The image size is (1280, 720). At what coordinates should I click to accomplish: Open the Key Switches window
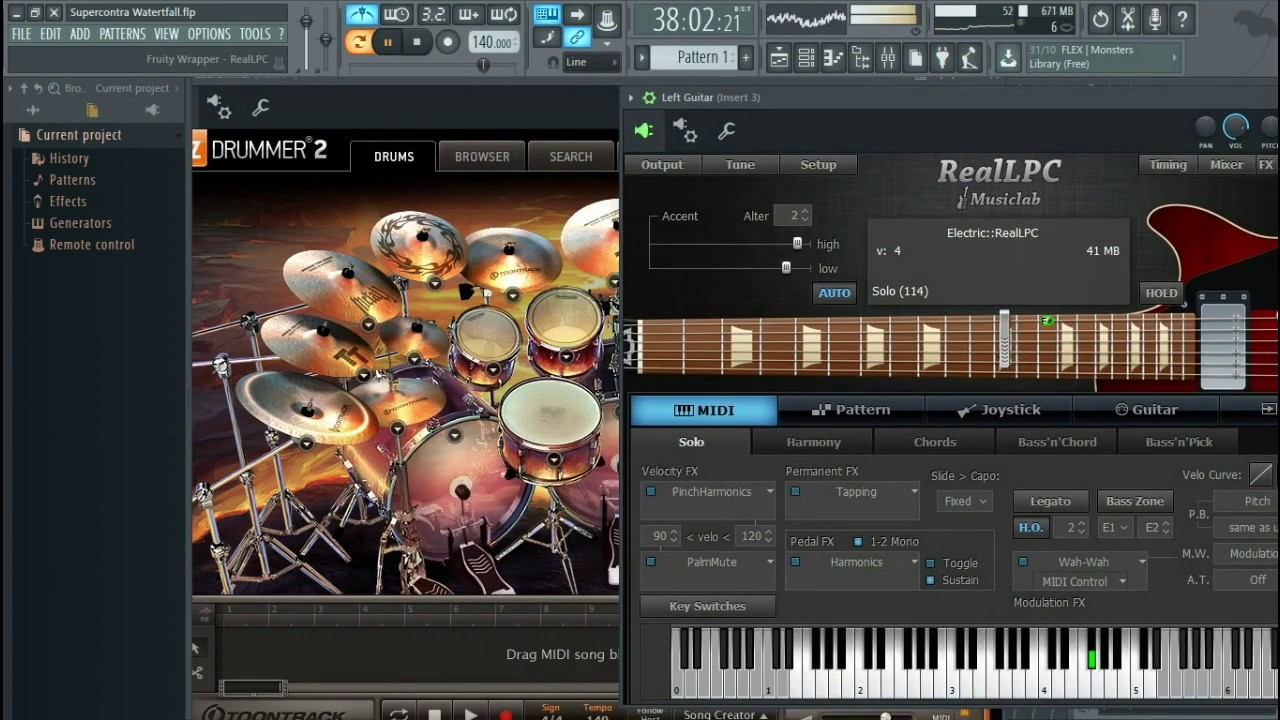coord(707,606)
